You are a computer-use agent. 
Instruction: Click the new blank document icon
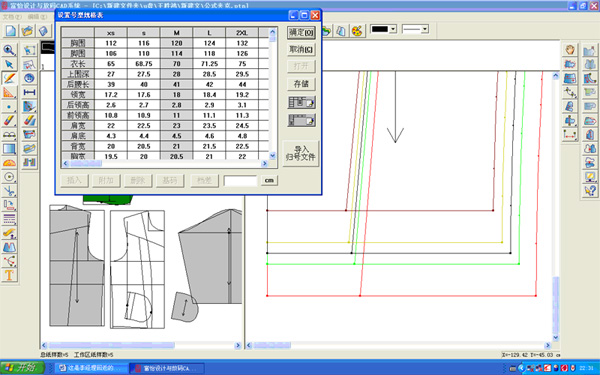click(11, 31)
